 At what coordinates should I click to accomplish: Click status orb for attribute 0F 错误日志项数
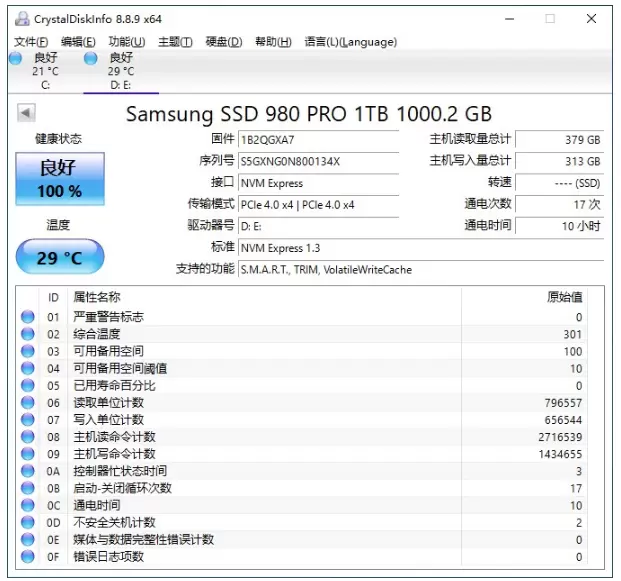click(28, 557)
